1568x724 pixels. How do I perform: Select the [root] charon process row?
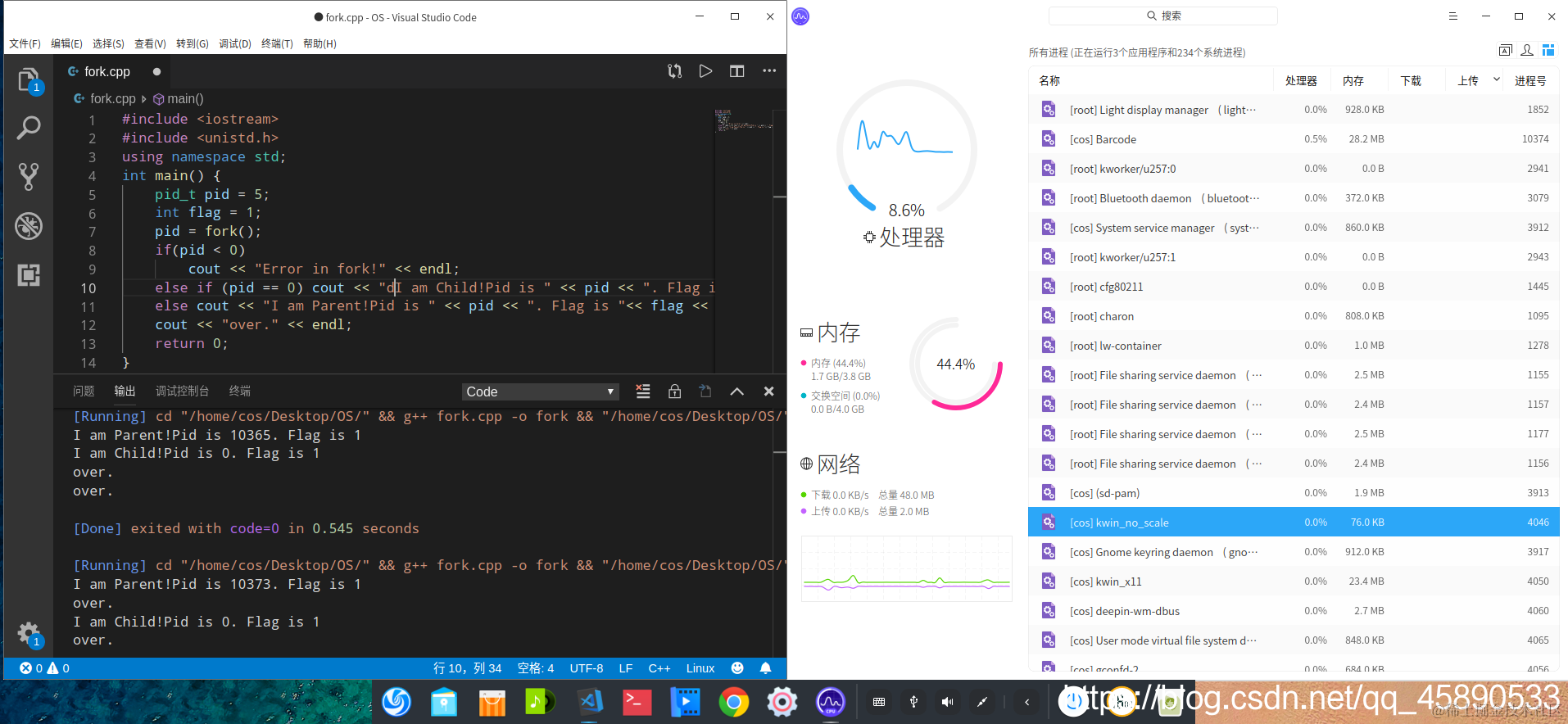[1294, 316]
